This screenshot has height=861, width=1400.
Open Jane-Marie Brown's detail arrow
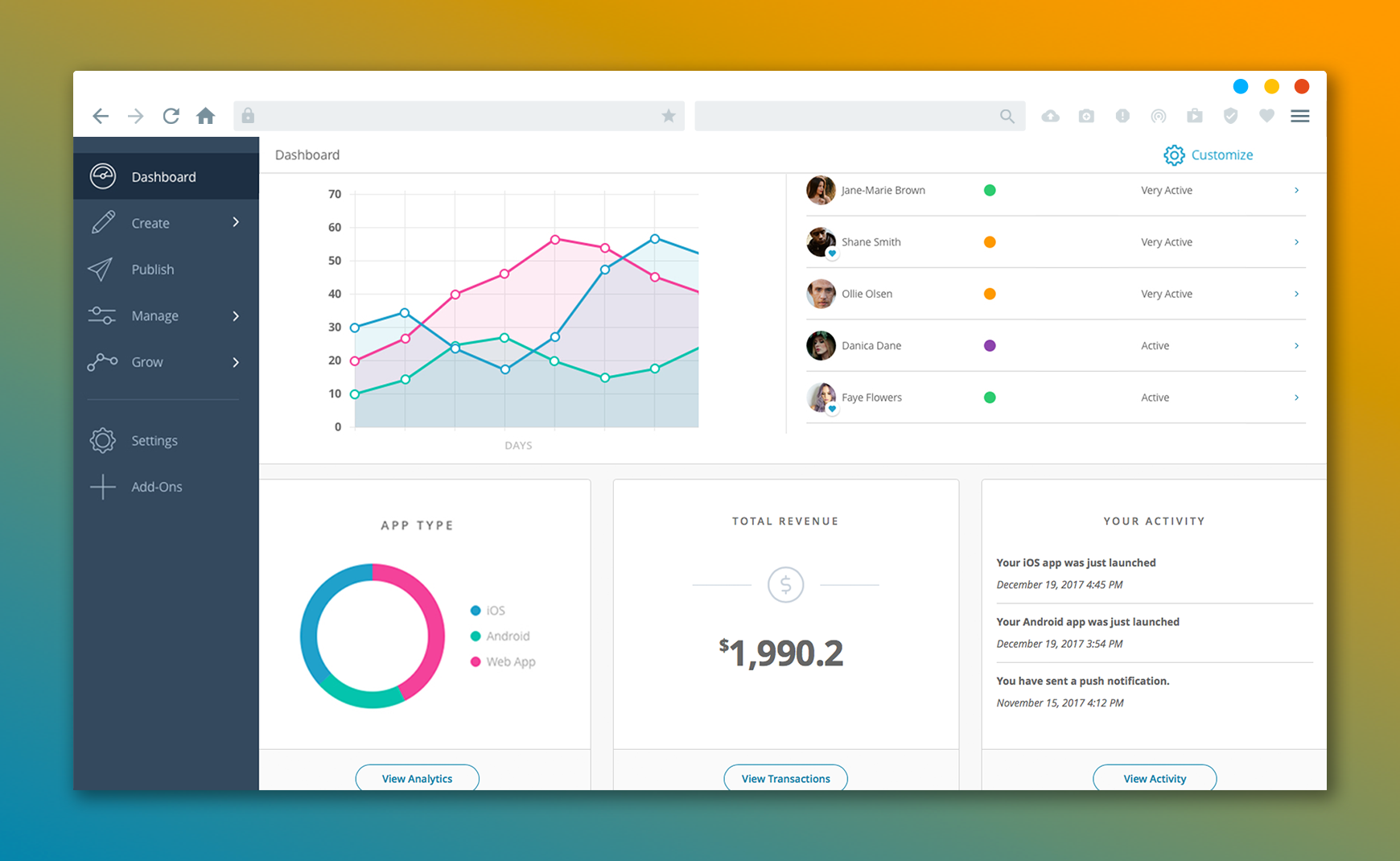1295,190
